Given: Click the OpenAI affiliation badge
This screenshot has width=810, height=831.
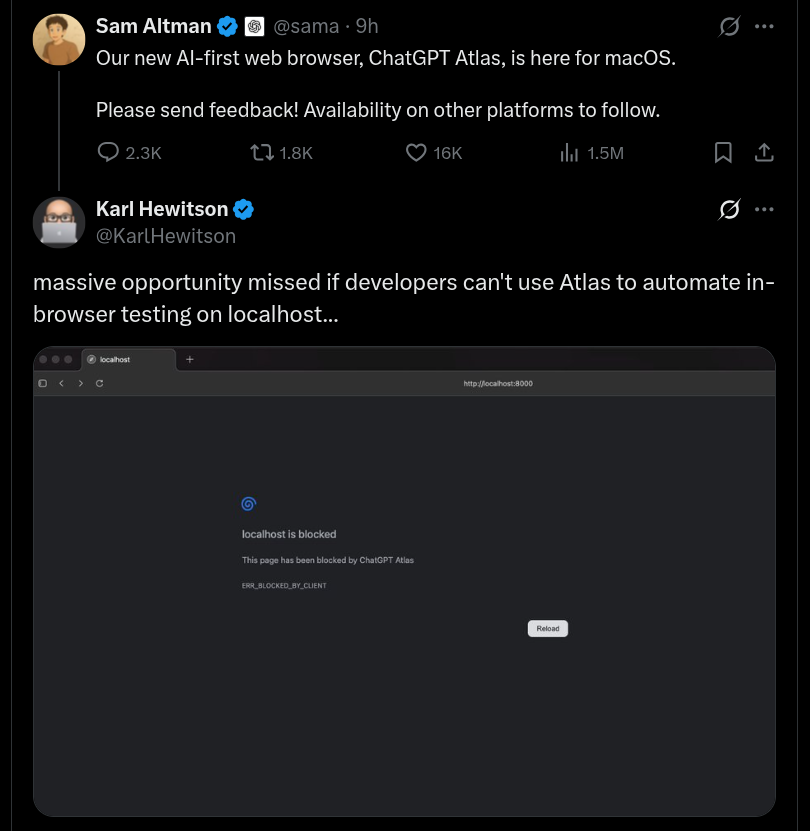Looking at the screenshot, I should point(254,27).
